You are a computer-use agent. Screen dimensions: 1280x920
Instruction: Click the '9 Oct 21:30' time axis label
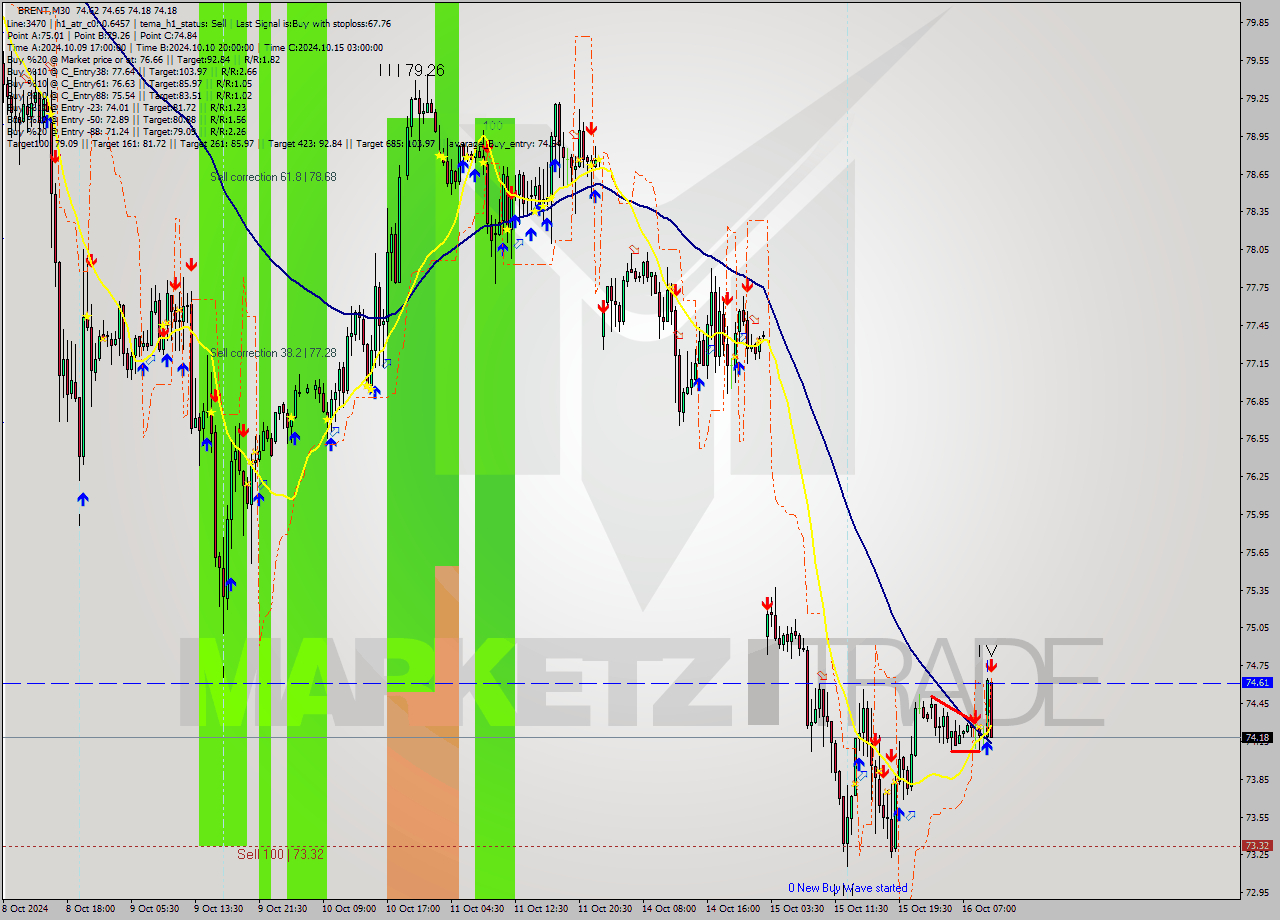(x=283, y=909)
